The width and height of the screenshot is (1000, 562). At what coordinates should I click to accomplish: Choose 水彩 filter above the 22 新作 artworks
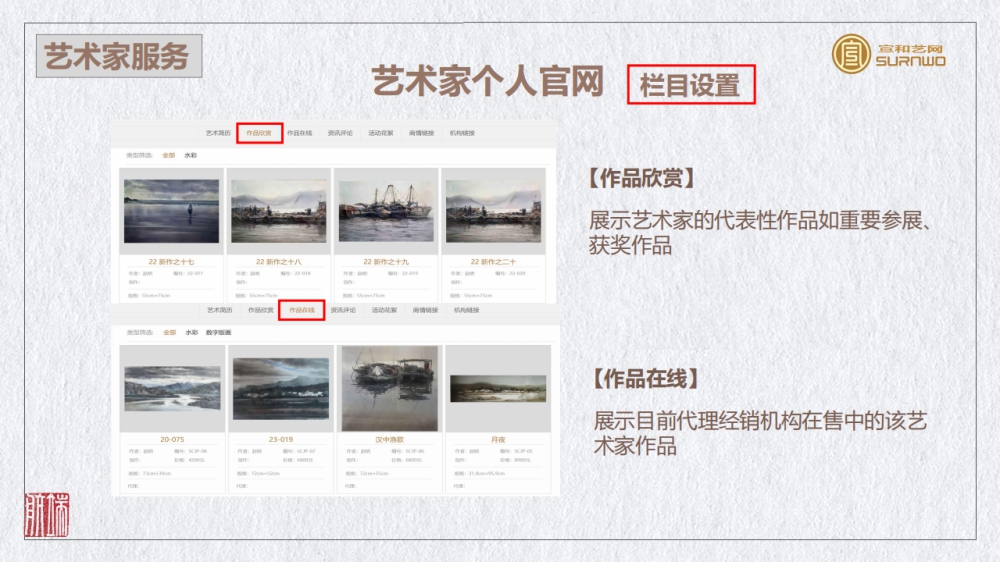[x=190, y=156]
